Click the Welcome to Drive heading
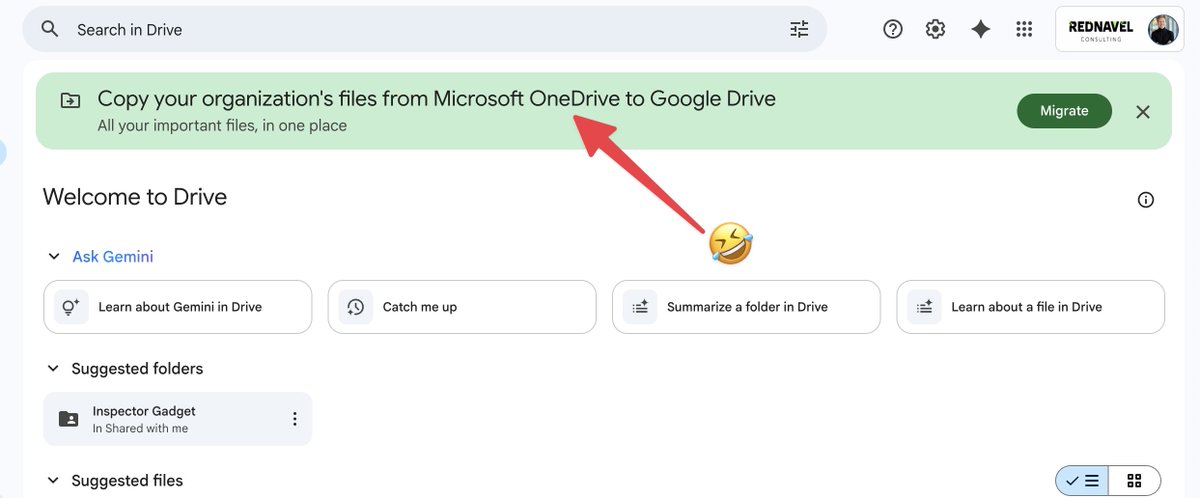Screen dimensions: 1200x498 (135, 197)
